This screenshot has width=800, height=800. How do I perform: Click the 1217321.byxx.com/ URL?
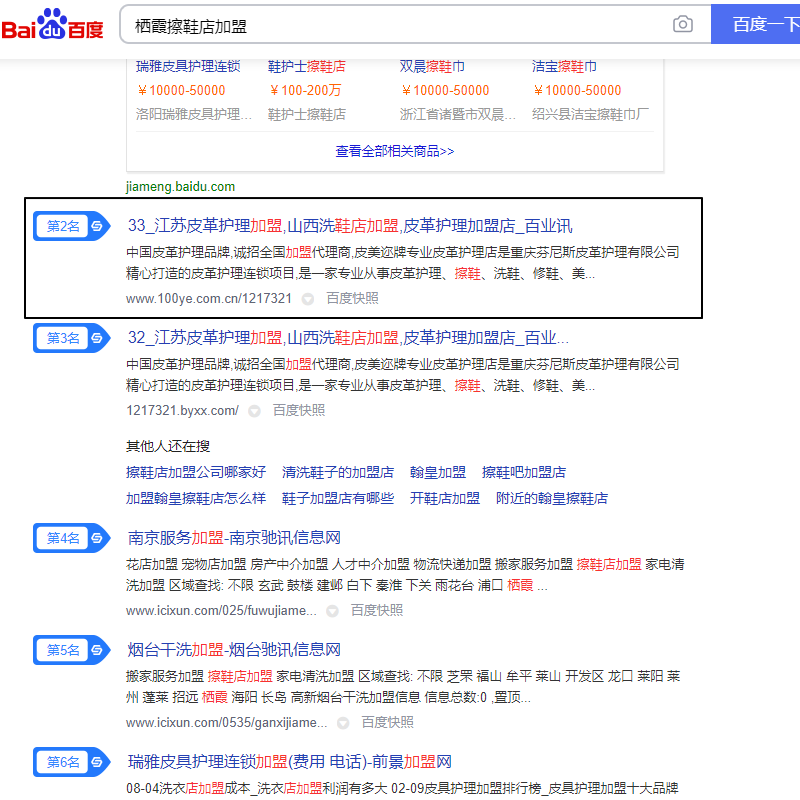[x=182, y=411]
